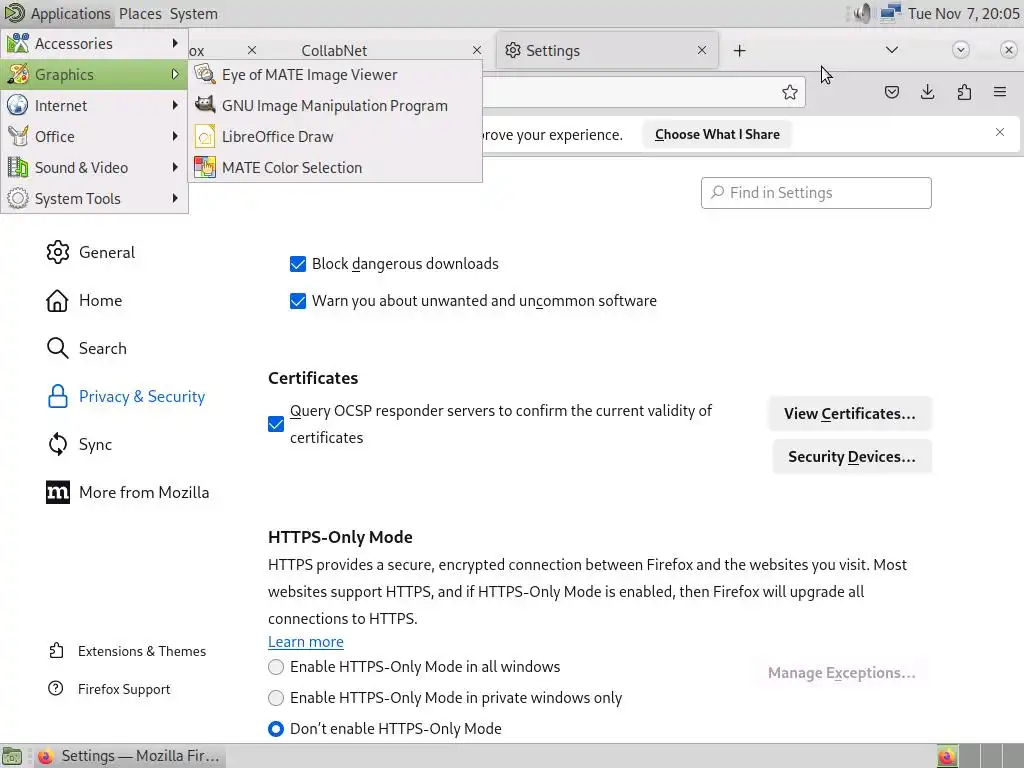The height and width of the screenshot is (768, 1024).
Task: Select Privacy & Security category
Action: pyautogui.click(x=125, y=396)
